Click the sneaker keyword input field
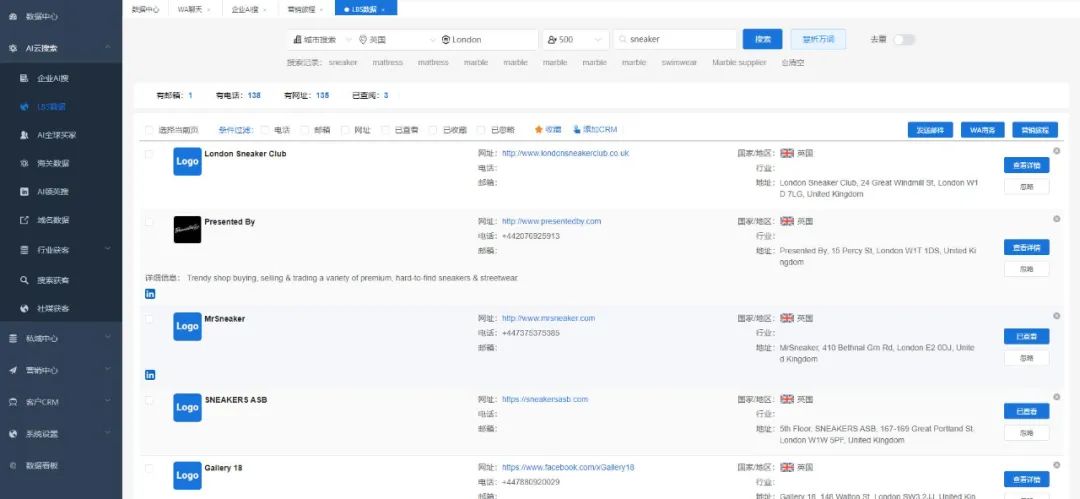Image resolution: width=1080 pixels, height=499 pixels. 675,39
